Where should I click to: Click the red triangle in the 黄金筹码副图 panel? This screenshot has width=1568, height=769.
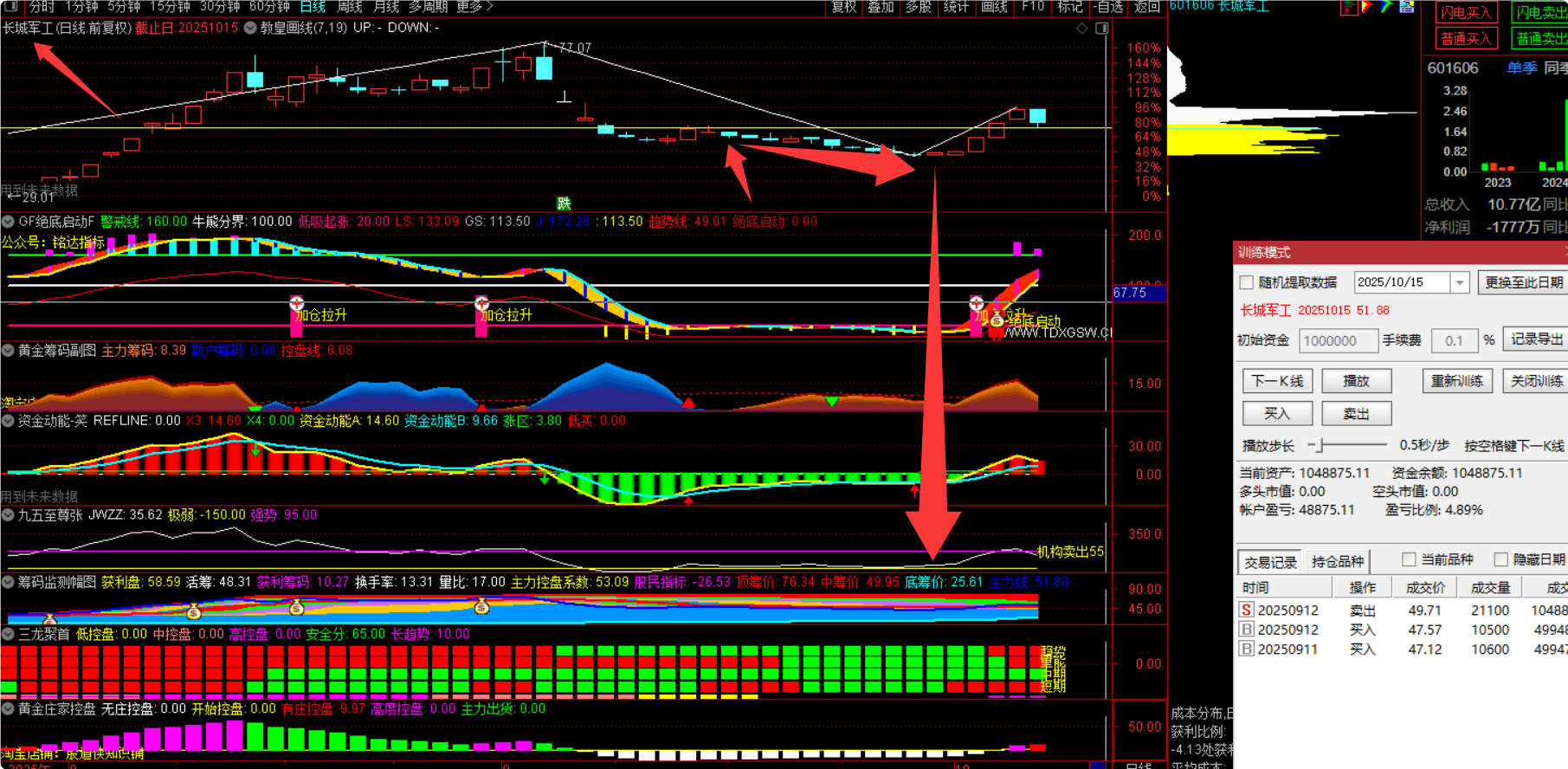click(688, 404)
